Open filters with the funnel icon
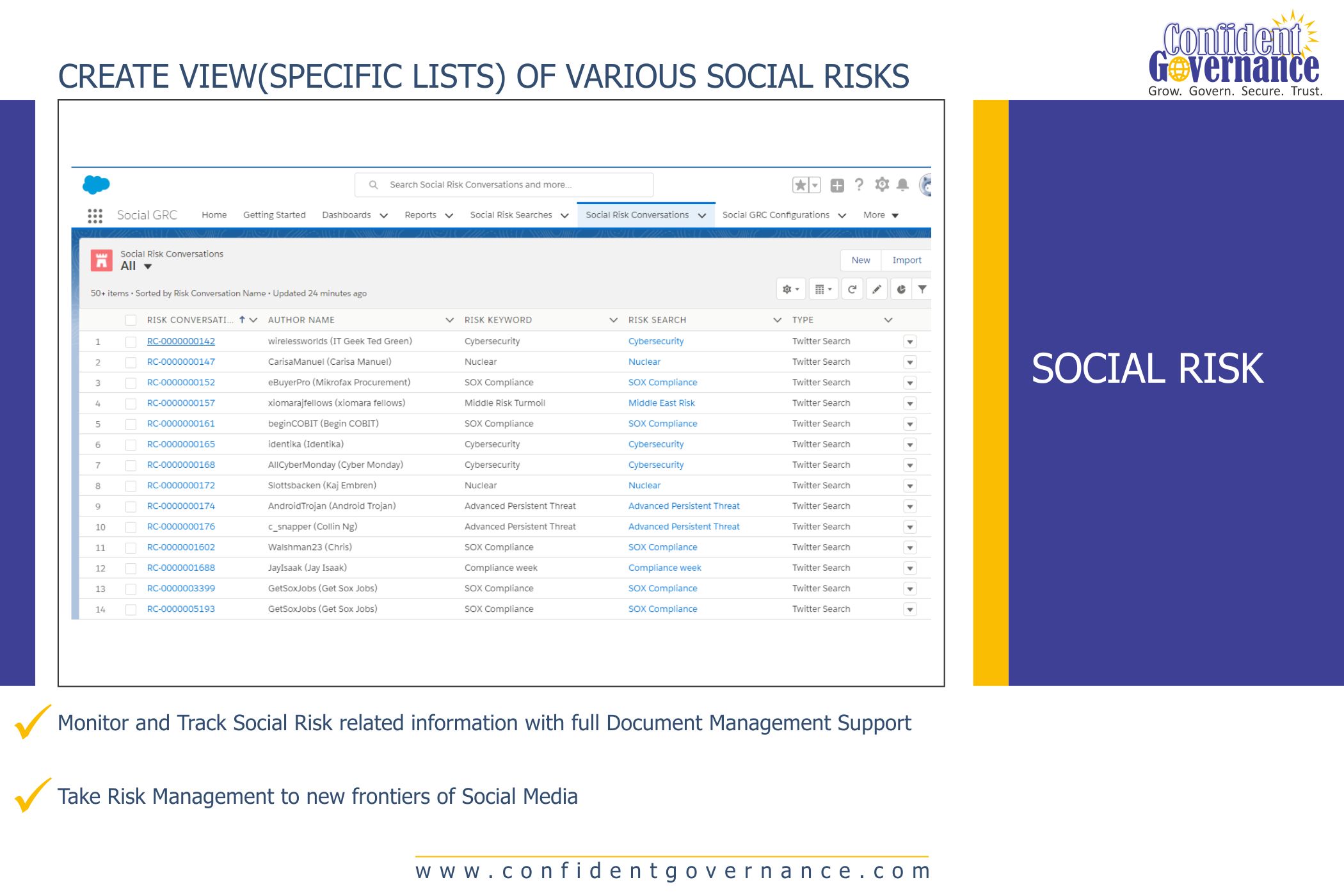This screenshot has width=1344, height=896. coord(922,289)
